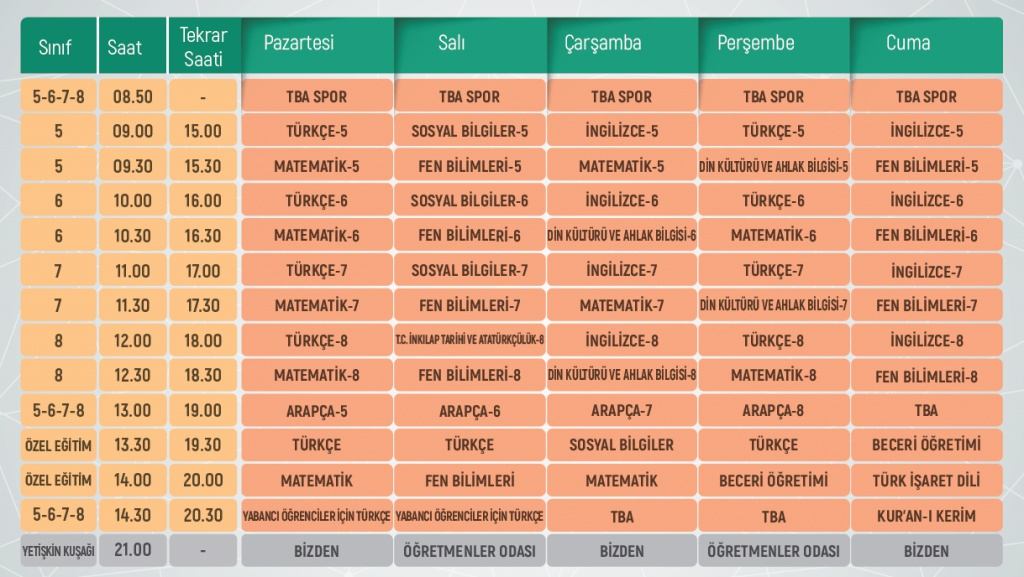Select the ARAPÇA-5 lesson cell
This screenshot has width=1024, height=577.
pos(317,411)
